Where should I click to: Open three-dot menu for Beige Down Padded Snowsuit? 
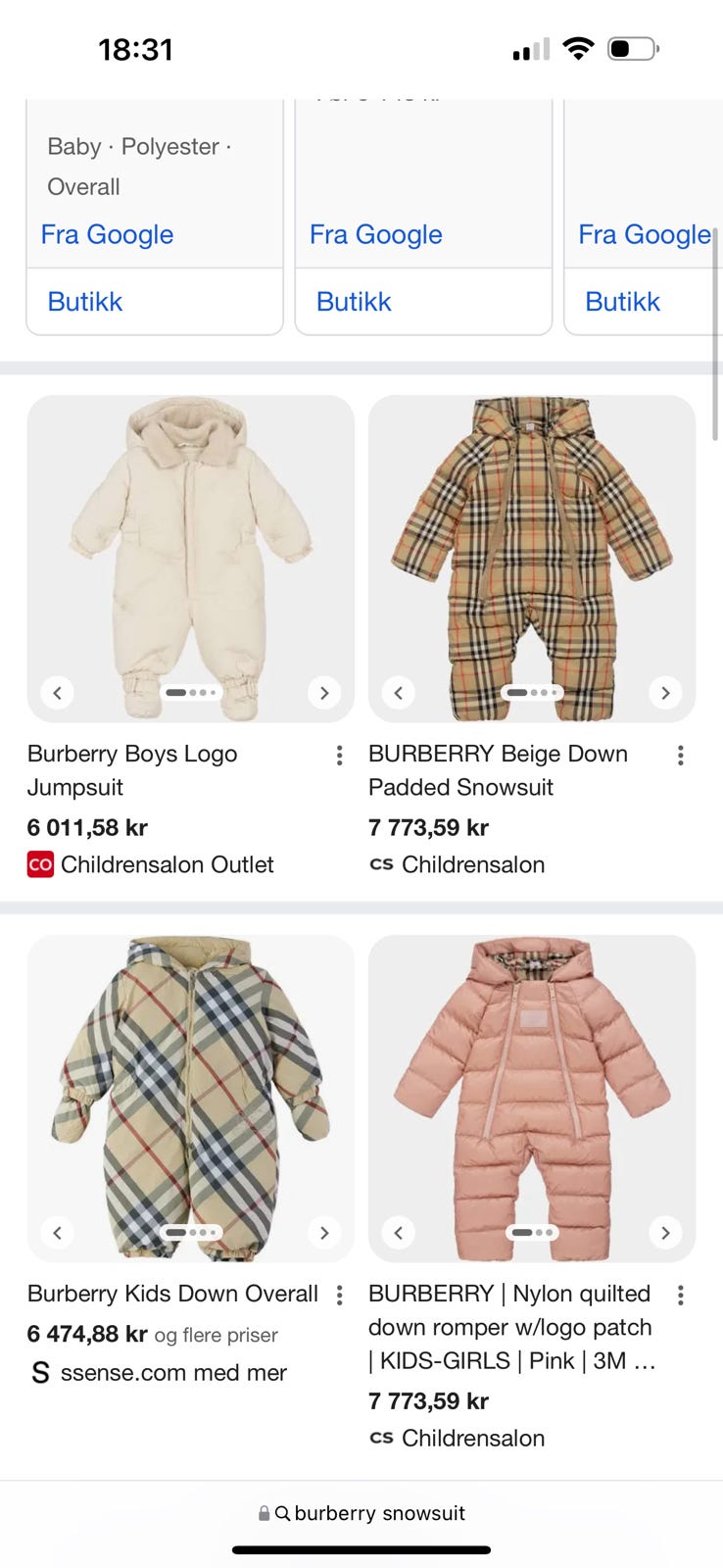[680, 755]
